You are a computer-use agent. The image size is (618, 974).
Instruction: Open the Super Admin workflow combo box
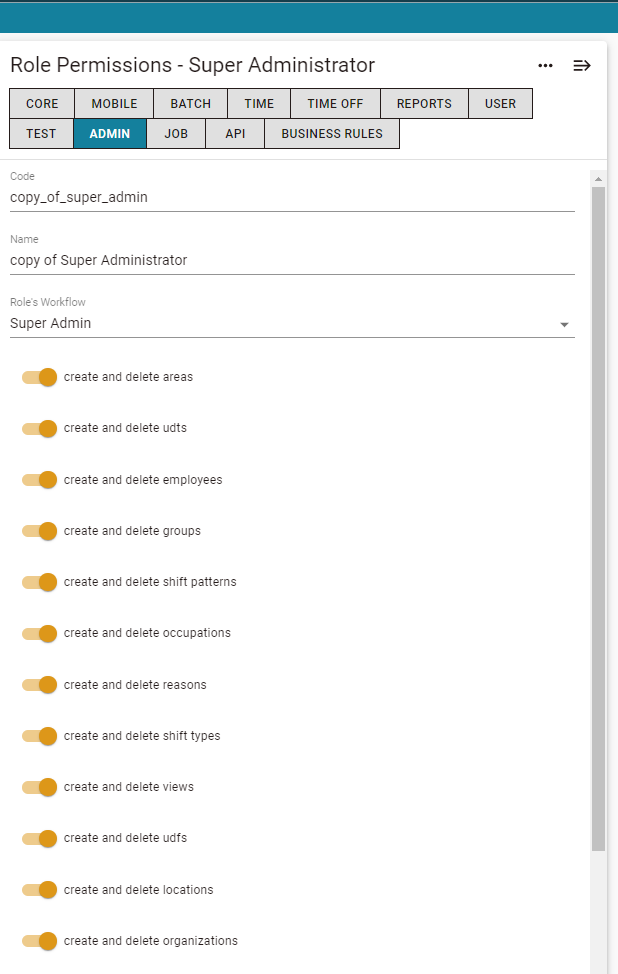coord(292,324)
